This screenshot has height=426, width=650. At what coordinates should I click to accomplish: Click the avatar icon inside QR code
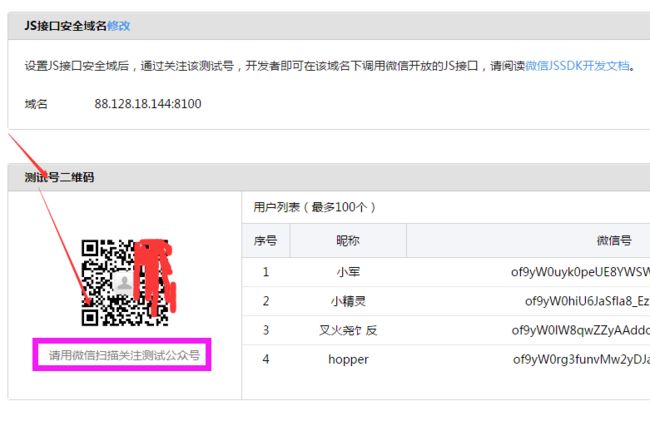124,283
